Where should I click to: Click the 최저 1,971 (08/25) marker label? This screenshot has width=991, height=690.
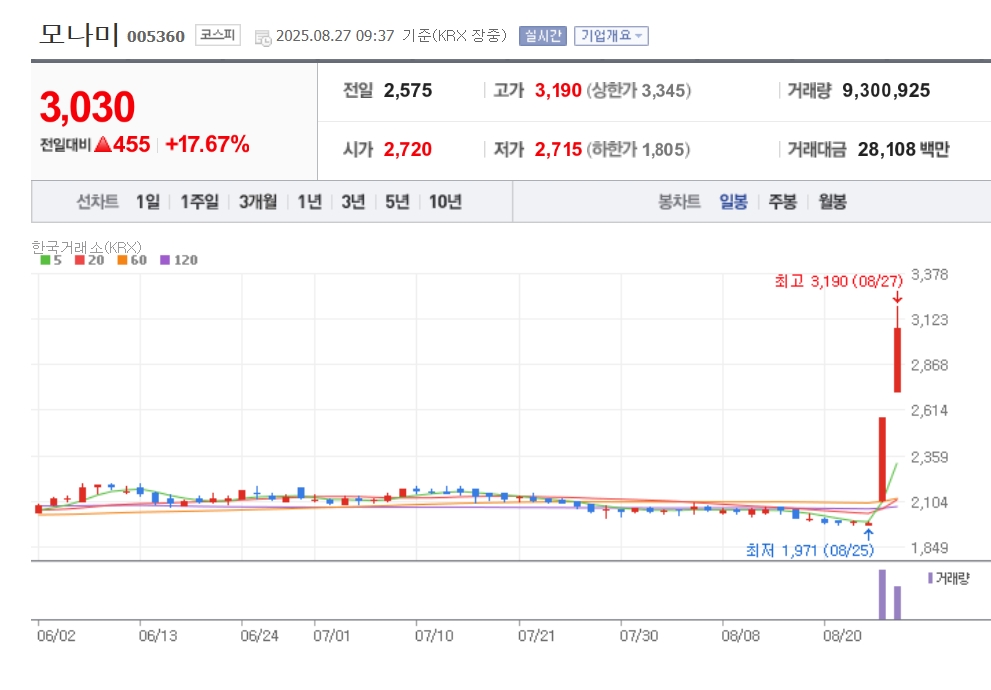pyautogui.click(x=810, y=550)
